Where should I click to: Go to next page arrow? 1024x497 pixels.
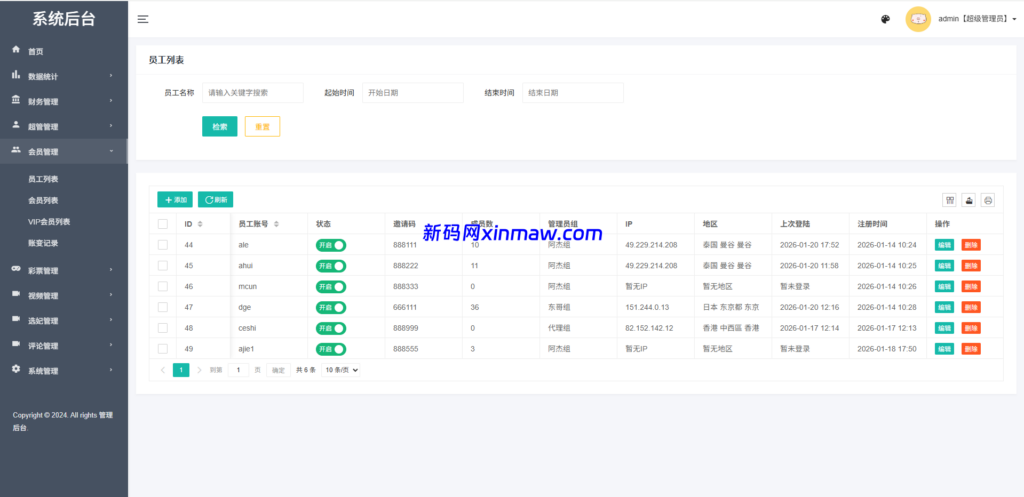coord(199,370)
